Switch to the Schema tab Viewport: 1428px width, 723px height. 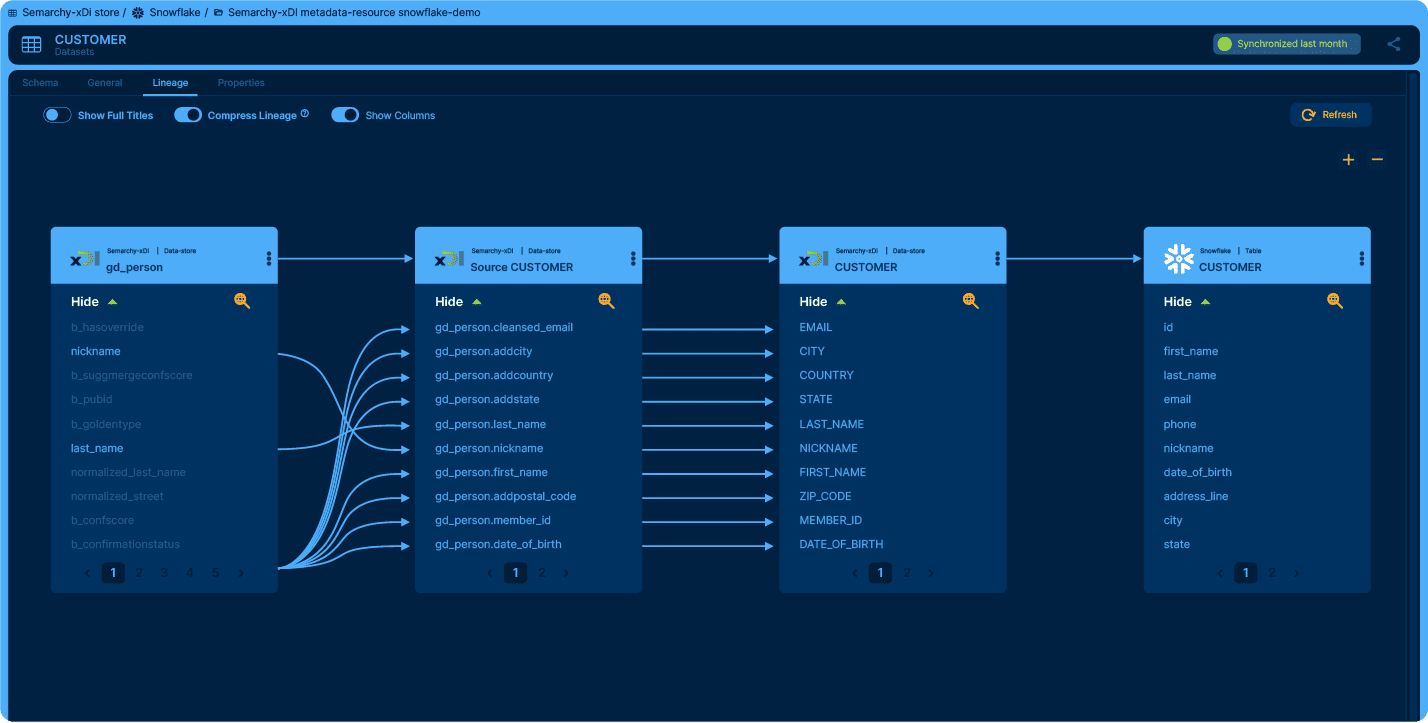coord(40,83)
